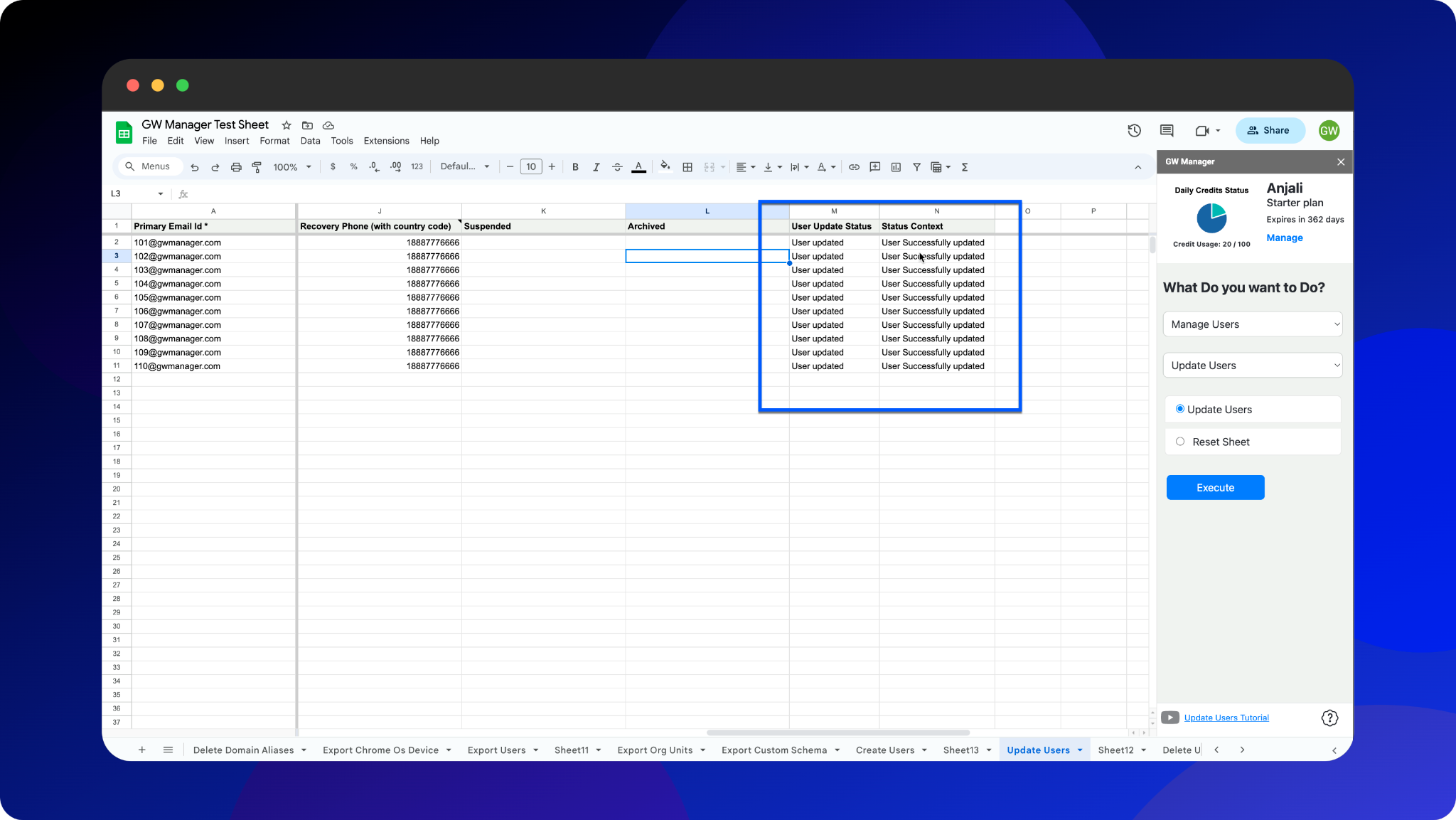The width and height of the screenshot is (1456, 820).
Task: Expand the Update Users action dropdown
Action: pyautogui.click(x=1253, y=365)
